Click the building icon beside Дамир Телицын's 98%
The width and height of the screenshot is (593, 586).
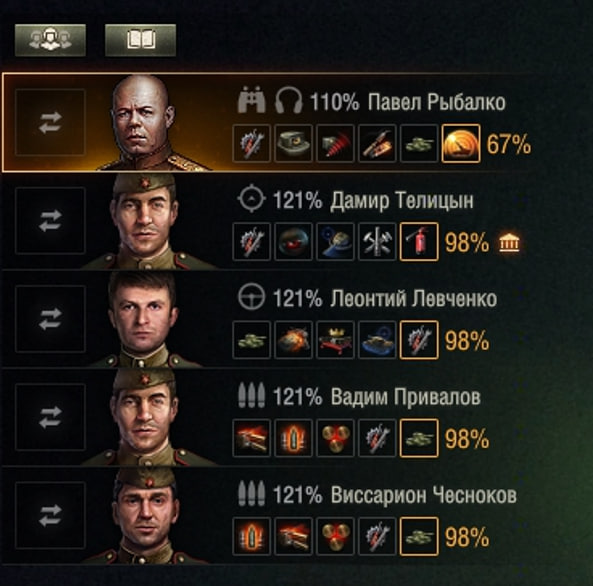509,242
